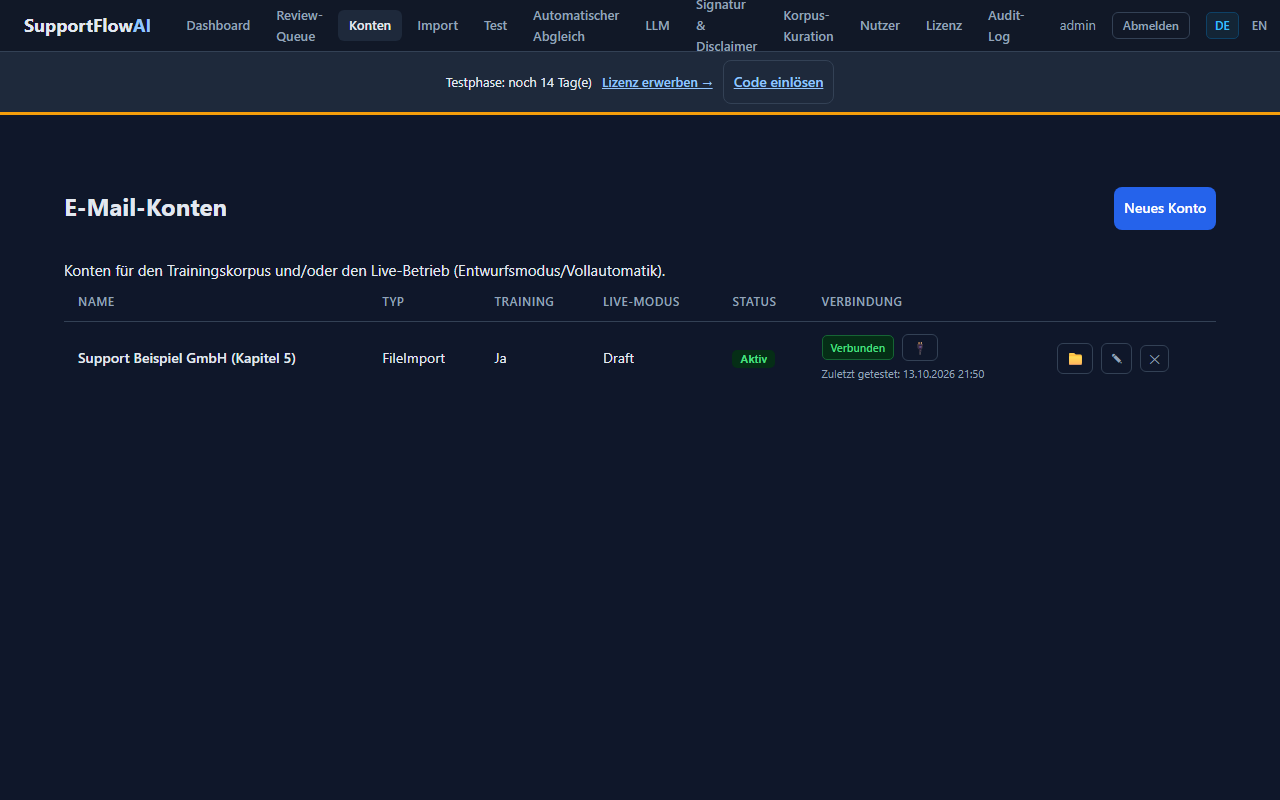The width and height of the screenshot is (1280, 800).
Task: Test connection via the plug icon
Action: [x=919, y=347]
